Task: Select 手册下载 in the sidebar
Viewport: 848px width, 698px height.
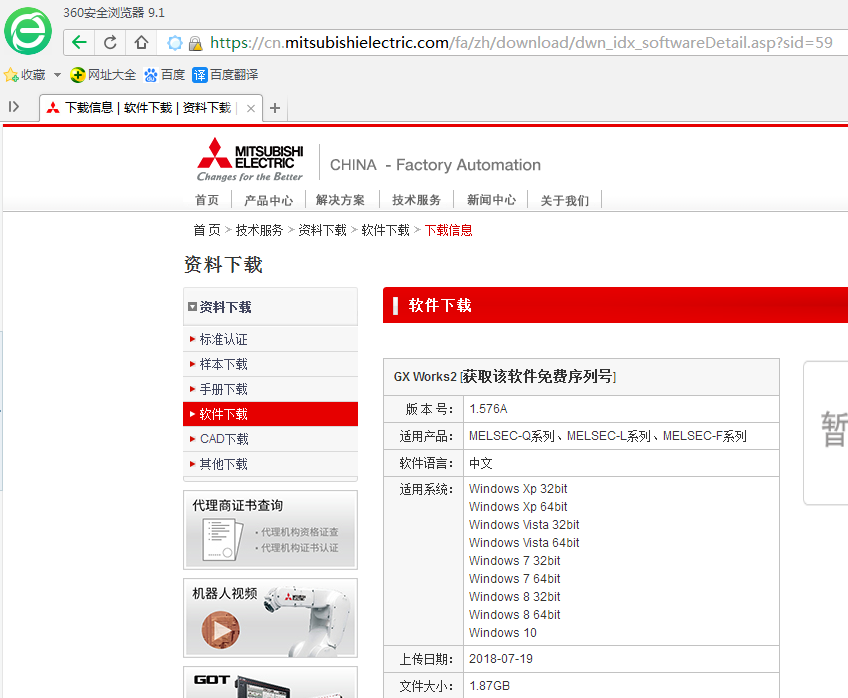Action: [223, 389]
